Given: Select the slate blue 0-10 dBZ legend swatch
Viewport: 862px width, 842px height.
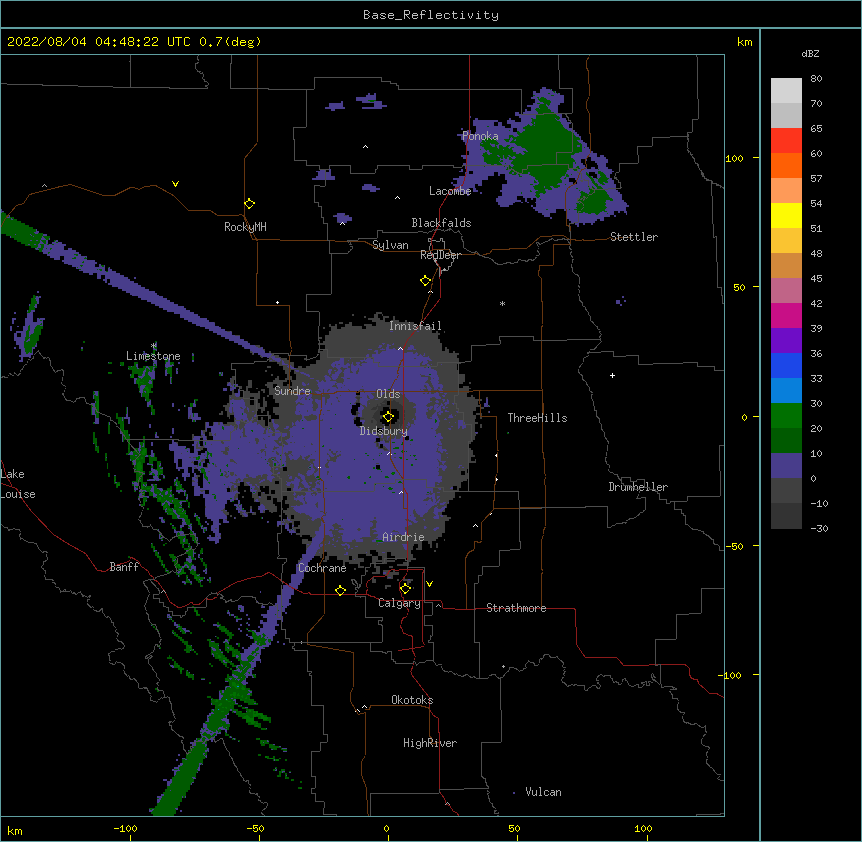Looking at the screenshot, I should pyautogui.click(x=786, y=466).
